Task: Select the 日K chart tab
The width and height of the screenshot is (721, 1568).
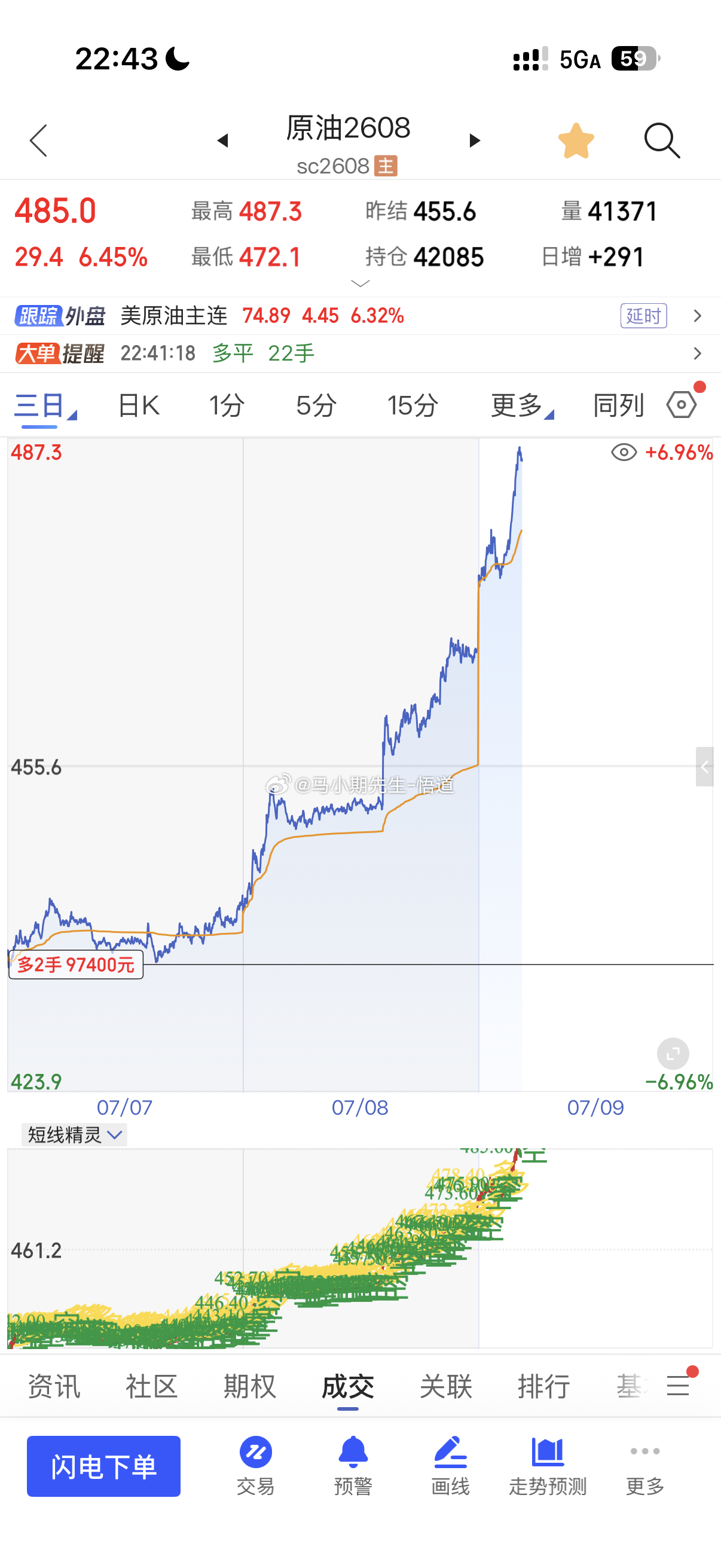Action: coord(139,405)
